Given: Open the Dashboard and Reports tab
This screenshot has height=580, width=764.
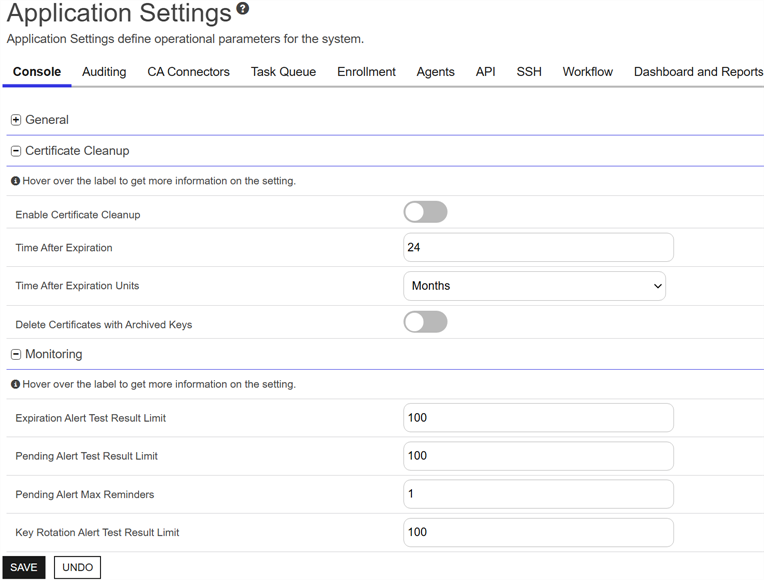Looking at the screenshot, I should [x=698, y=72].
